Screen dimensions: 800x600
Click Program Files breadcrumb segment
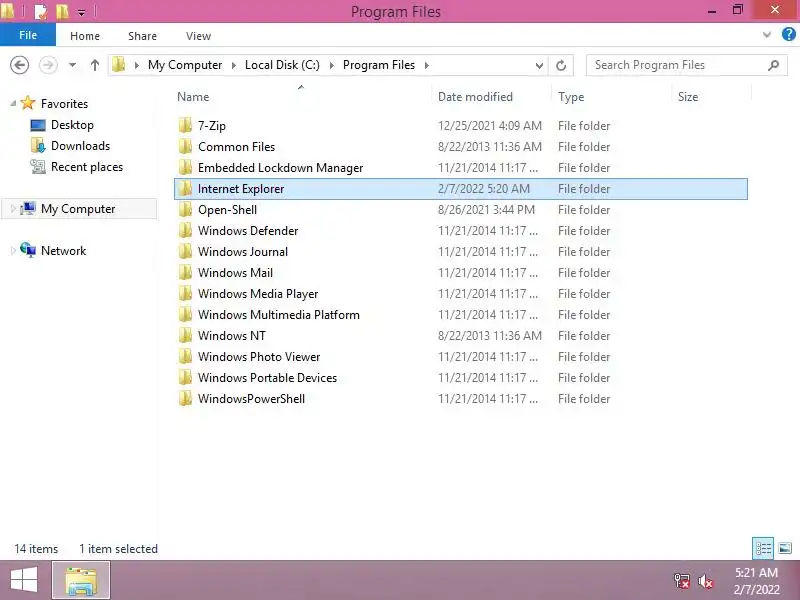tap(379, 65)
